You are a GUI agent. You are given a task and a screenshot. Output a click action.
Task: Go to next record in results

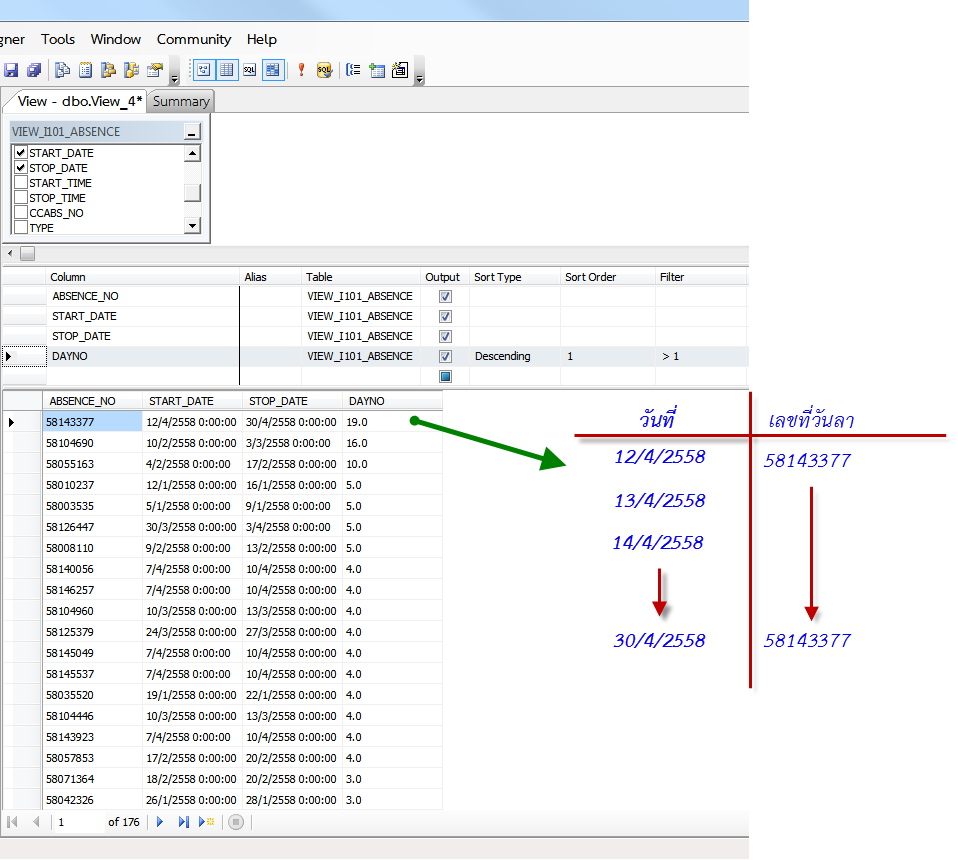[160, 822]
